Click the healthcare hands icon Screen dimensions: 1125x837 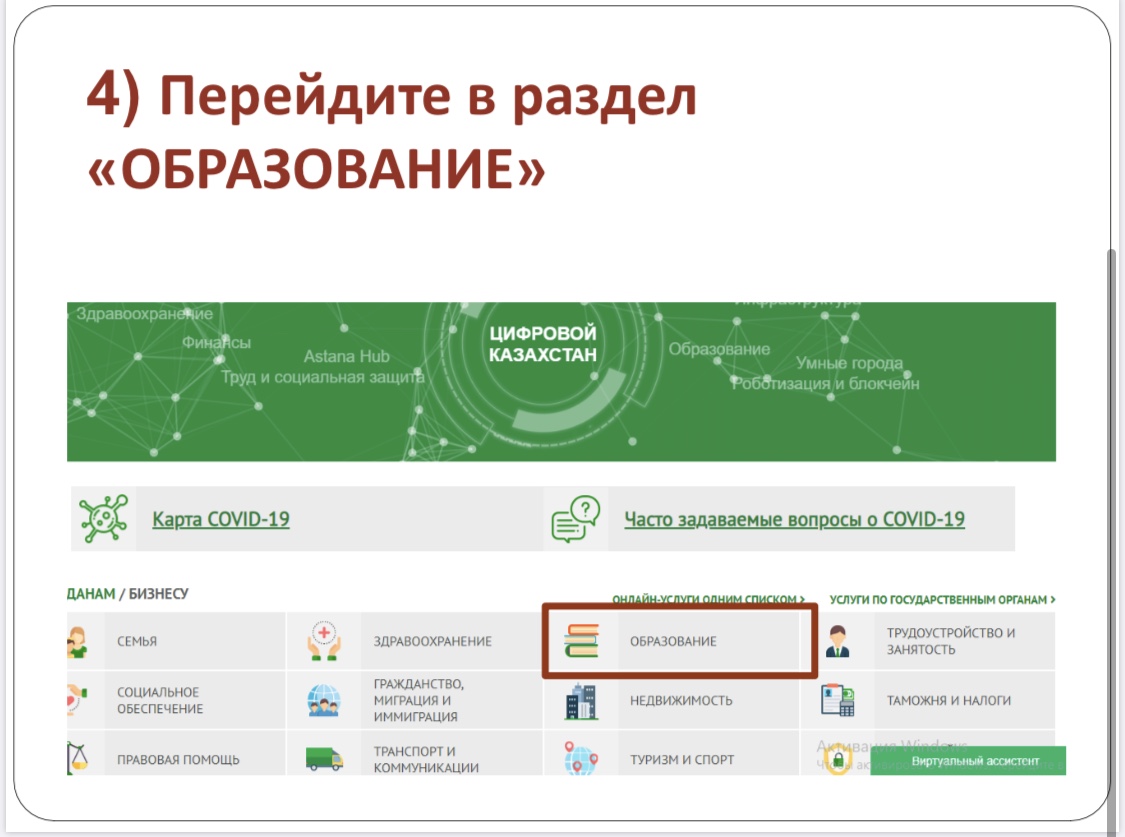tap(324, 641)
